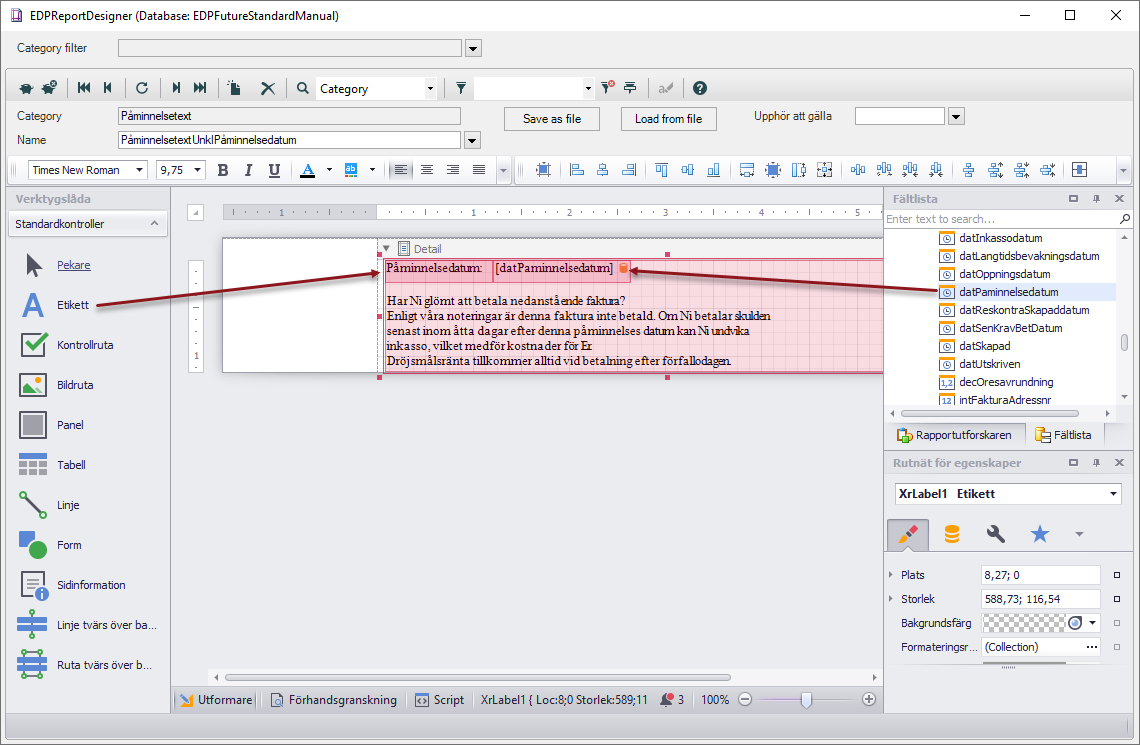
Task: Open the Upphör att gälla date dropdown
Action: click(x=956, y=116)
